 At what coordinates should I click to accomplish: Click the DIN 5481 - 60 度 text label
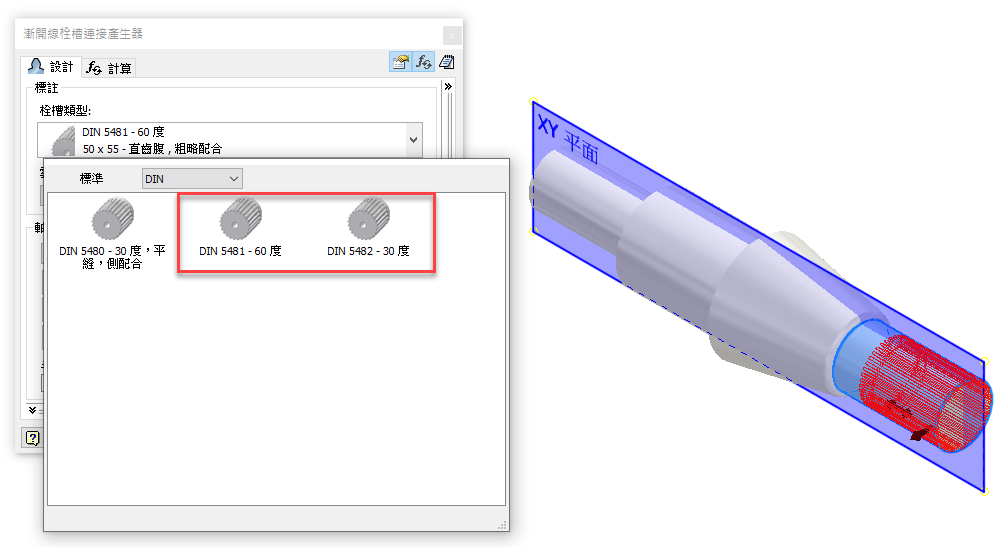click(240, 251)
